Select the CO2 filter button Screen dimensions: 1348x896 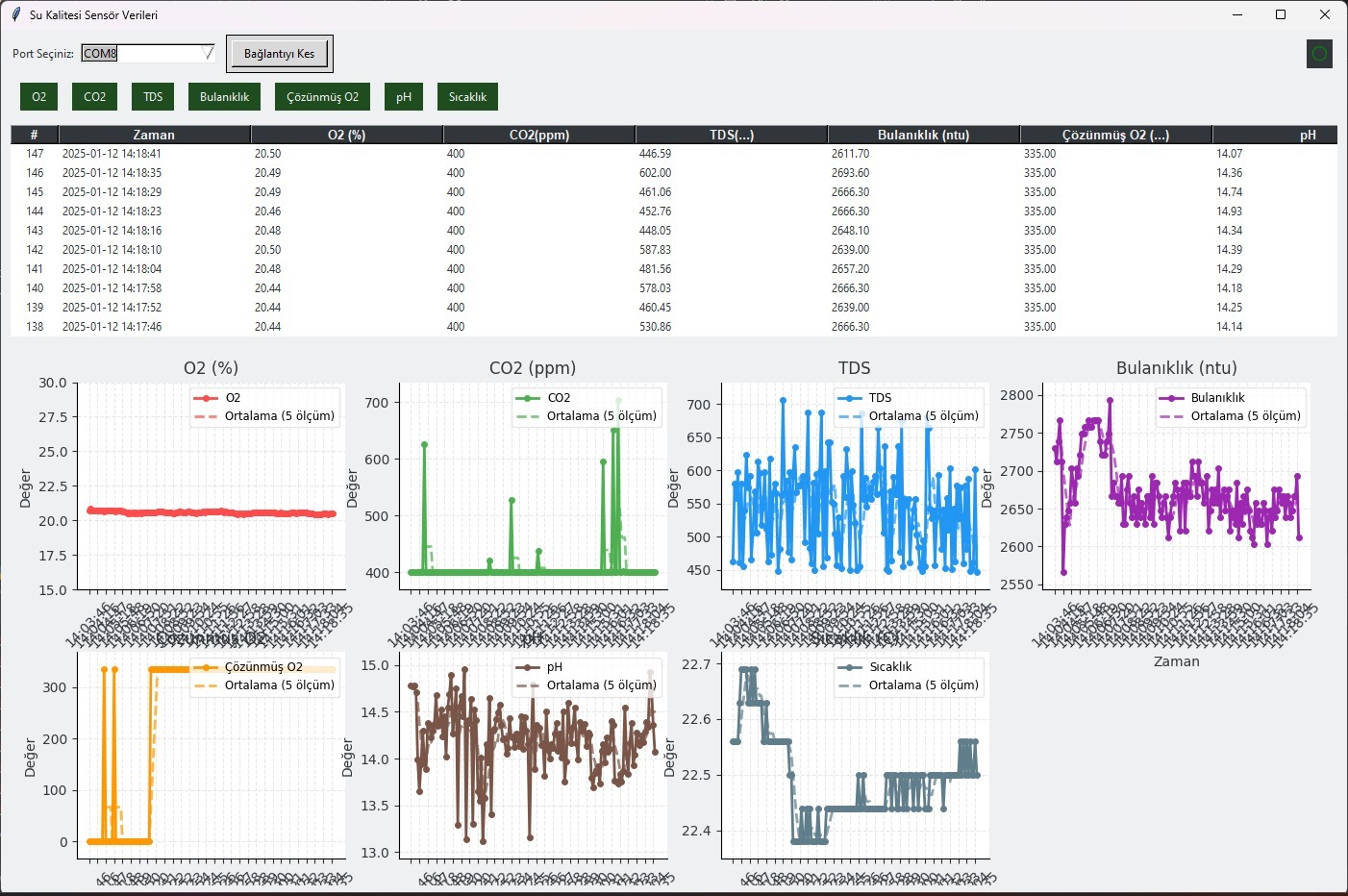tap(95, 96)
